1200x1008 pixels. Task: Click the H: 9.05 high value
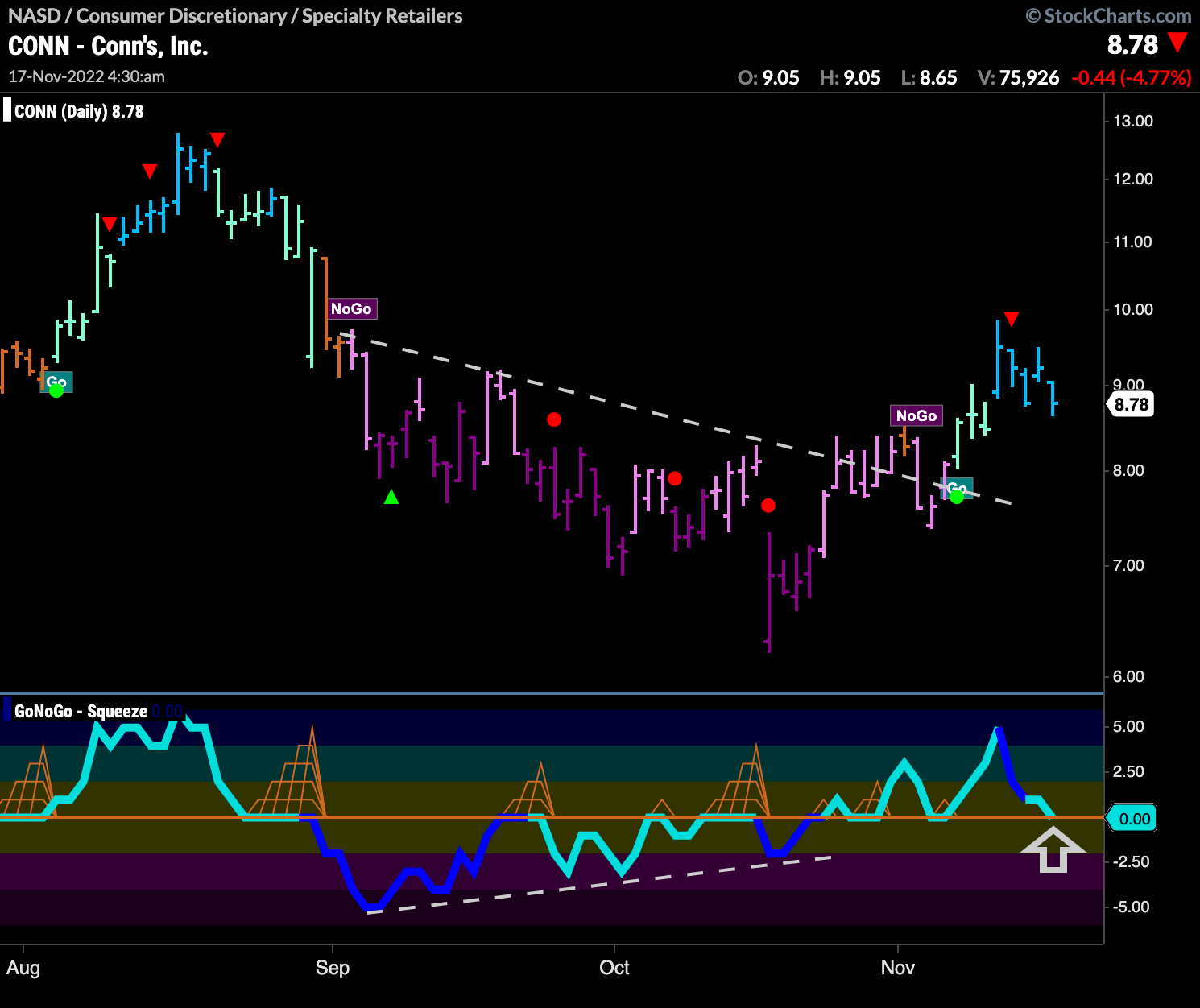(850, 77)
